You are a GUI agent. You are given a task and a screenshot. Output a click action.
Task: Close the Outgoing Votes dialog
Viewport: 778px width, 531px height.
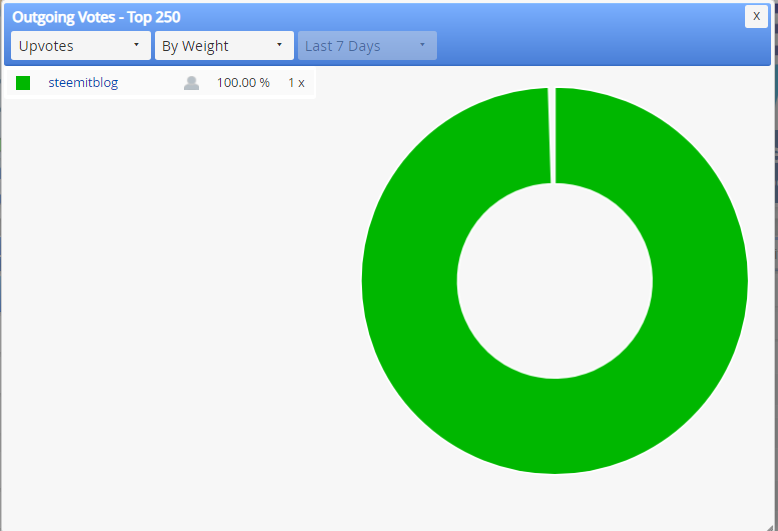(756, 16)
